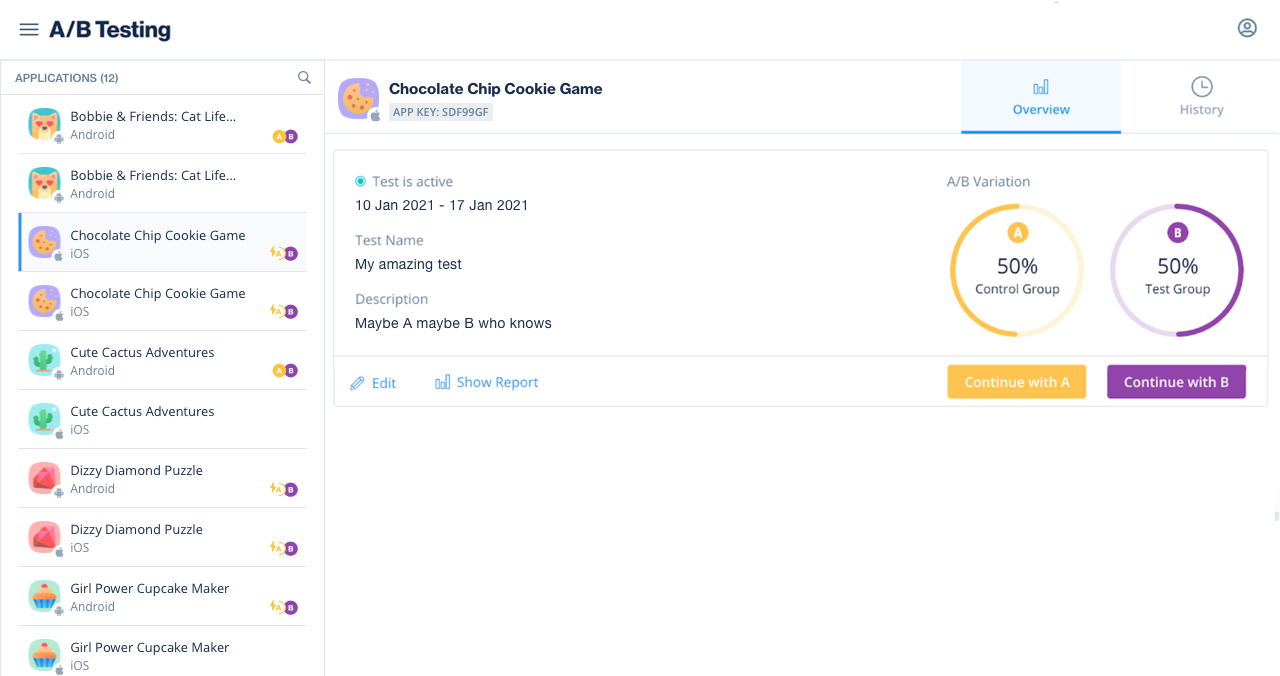Screen dimensions: 1280x676
Task: Click the Girl Power Cupcake Maker Android icon
Action: [44, 596]
